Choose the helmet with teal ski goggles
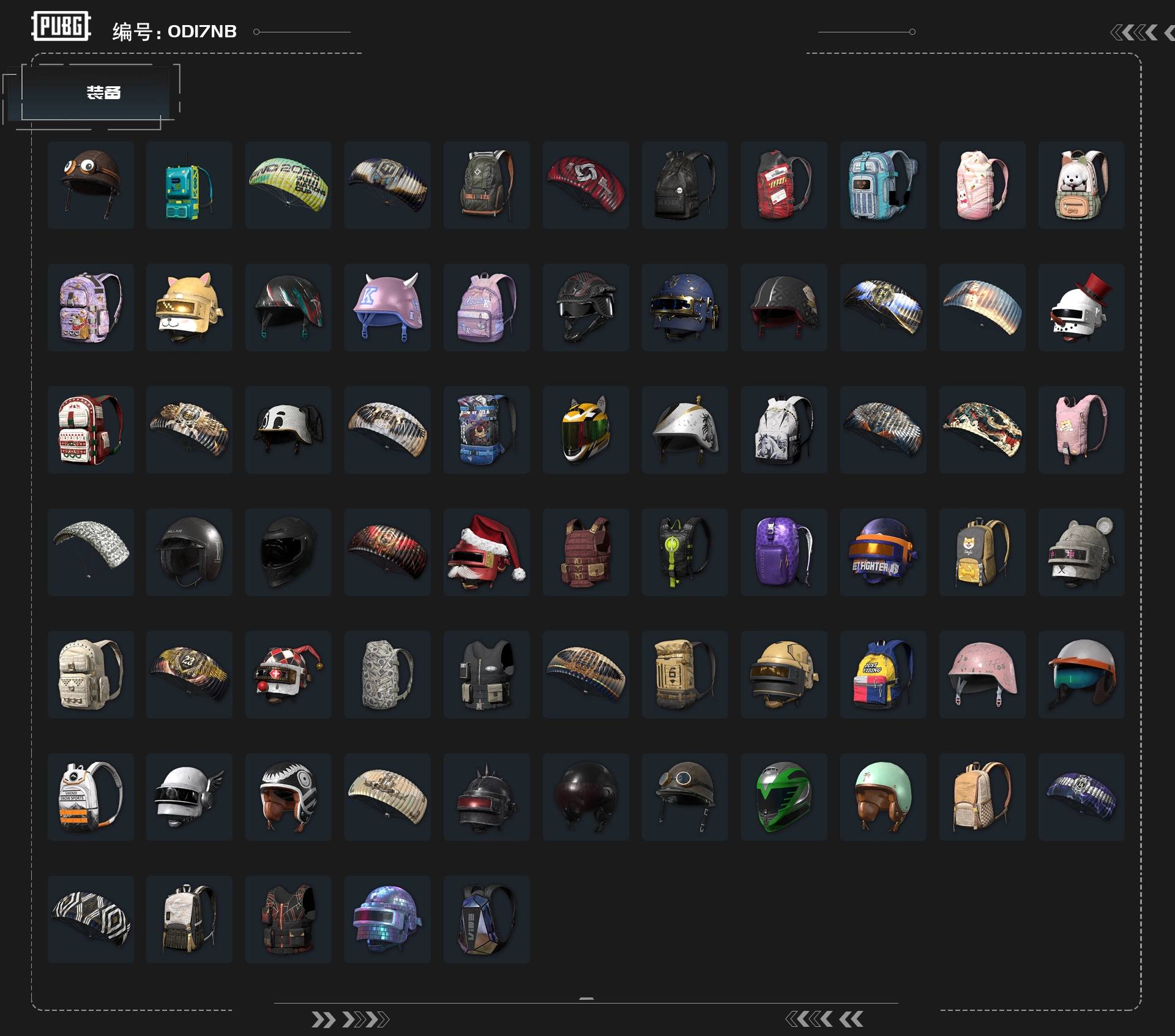Image resolution: width=1175 pixels, height=1036 pixels. pos(1081,674)
